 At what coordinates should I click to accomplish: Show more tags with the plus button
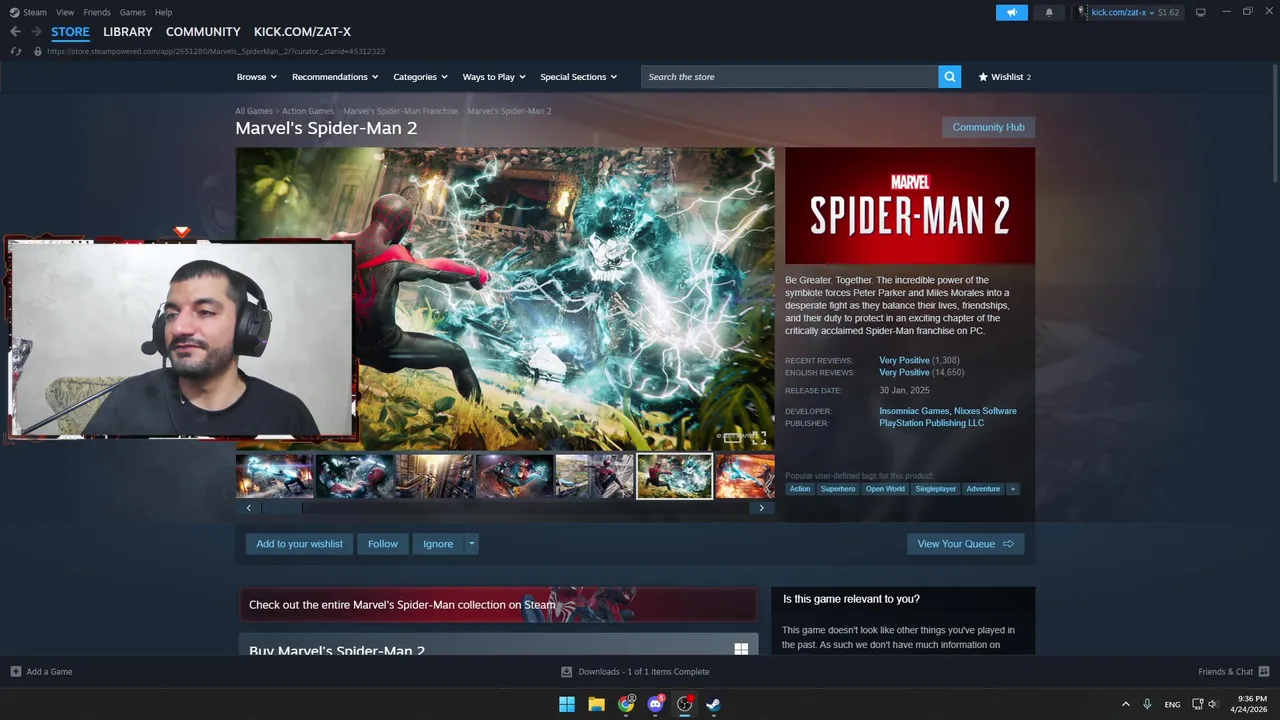pyautogui.click(x=1012, y=489)
